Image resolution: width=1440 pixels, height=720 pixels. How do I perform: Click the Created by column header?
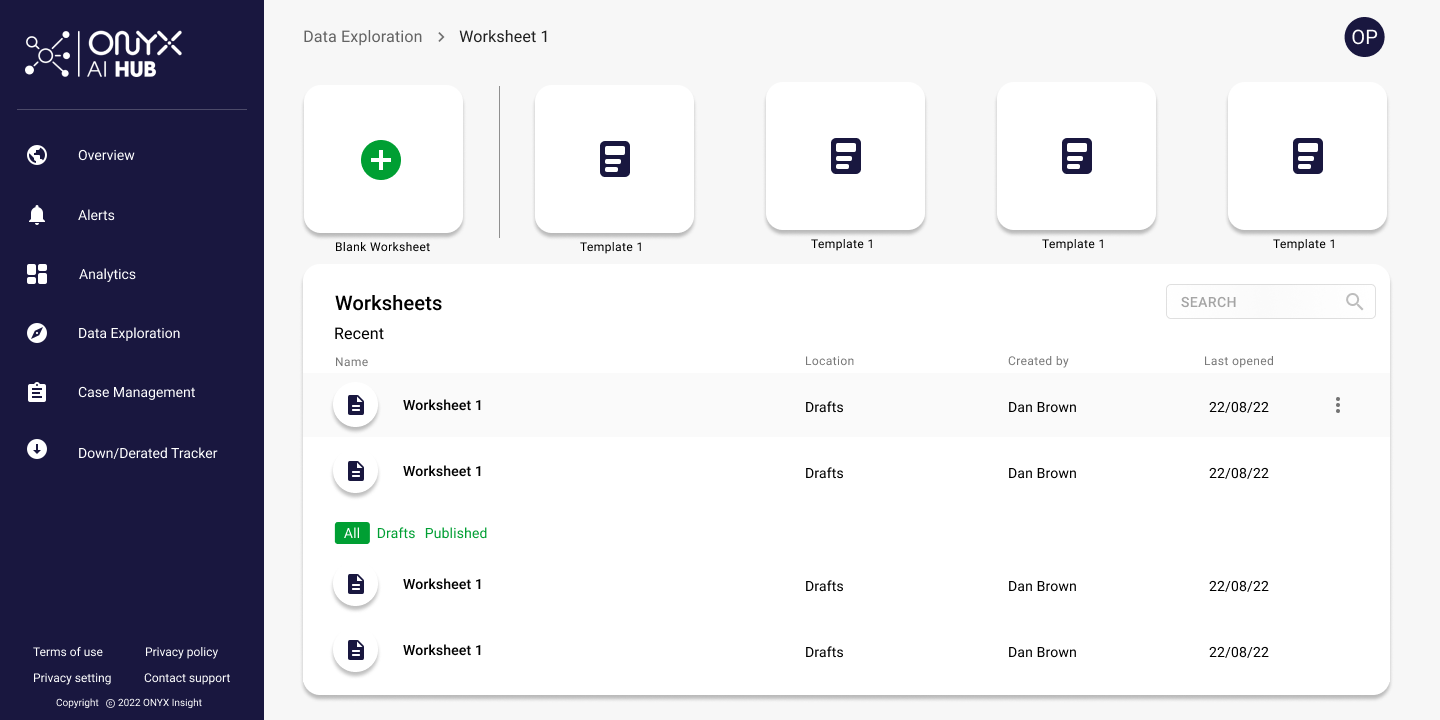1038,361
